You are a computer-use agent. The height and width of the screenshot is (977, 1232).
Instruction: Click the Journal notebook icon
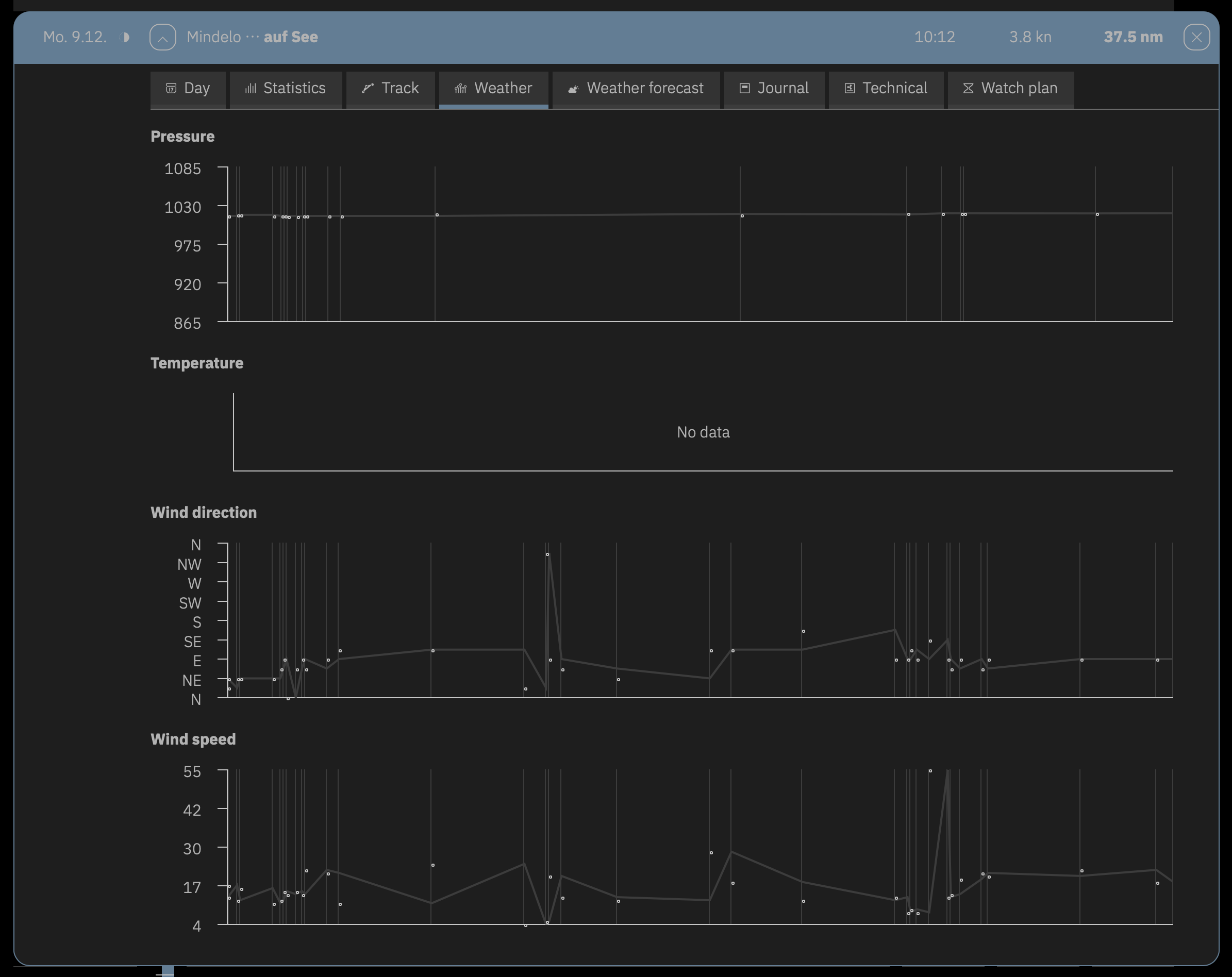[744, 88]
